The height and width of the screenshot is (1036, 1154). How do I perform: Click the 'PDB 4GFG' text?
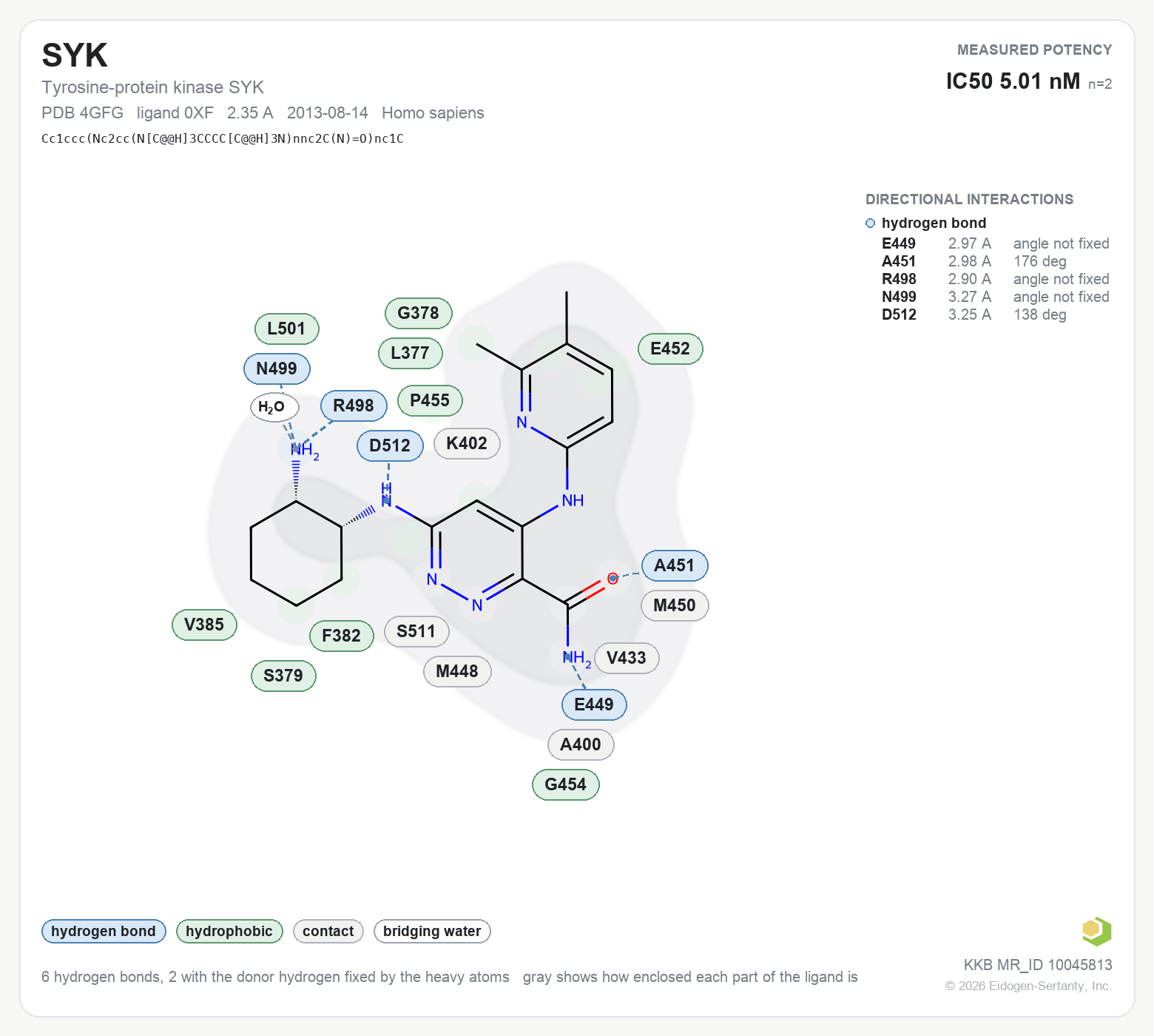pyautogui.click(x=82, y=113)
